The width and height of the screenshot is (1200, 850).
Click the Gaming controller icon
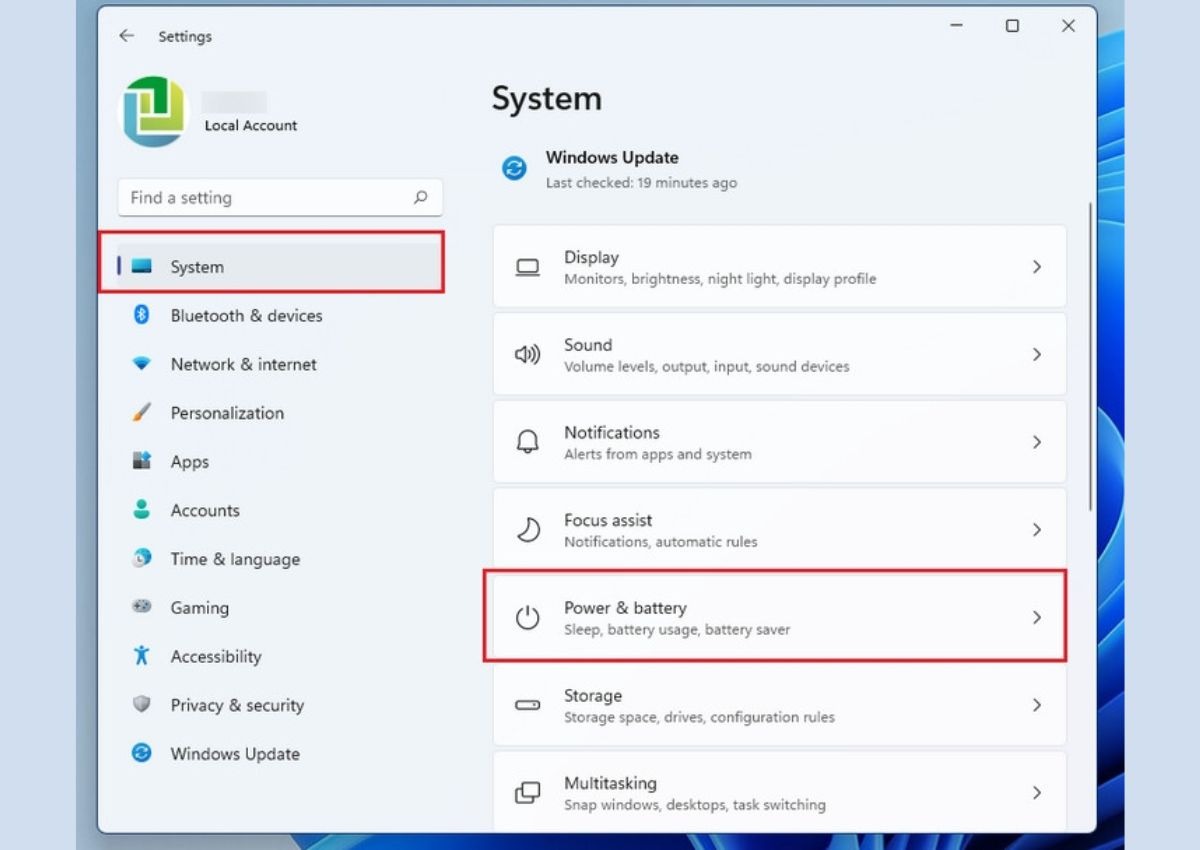(x=142, y=607)
